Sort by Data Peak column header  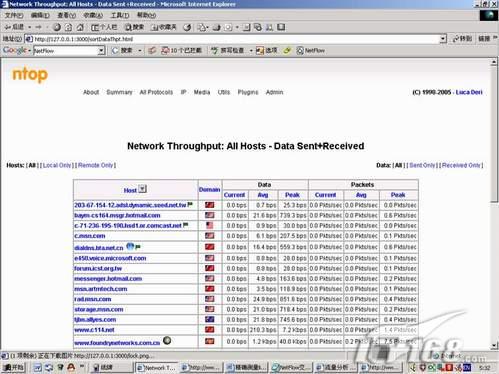292,195
